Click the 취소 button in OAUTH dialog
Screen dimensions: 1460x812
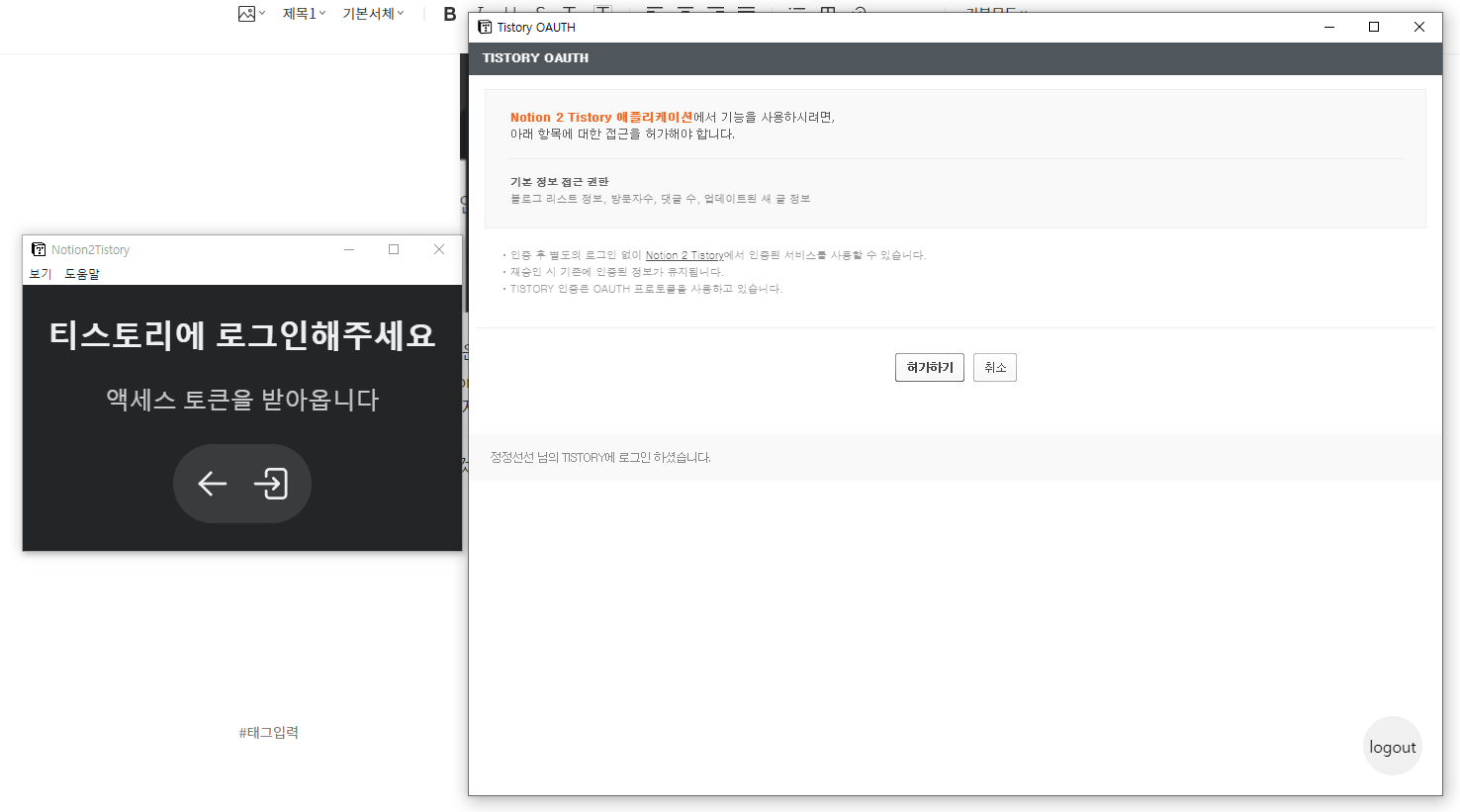point(995,368)
